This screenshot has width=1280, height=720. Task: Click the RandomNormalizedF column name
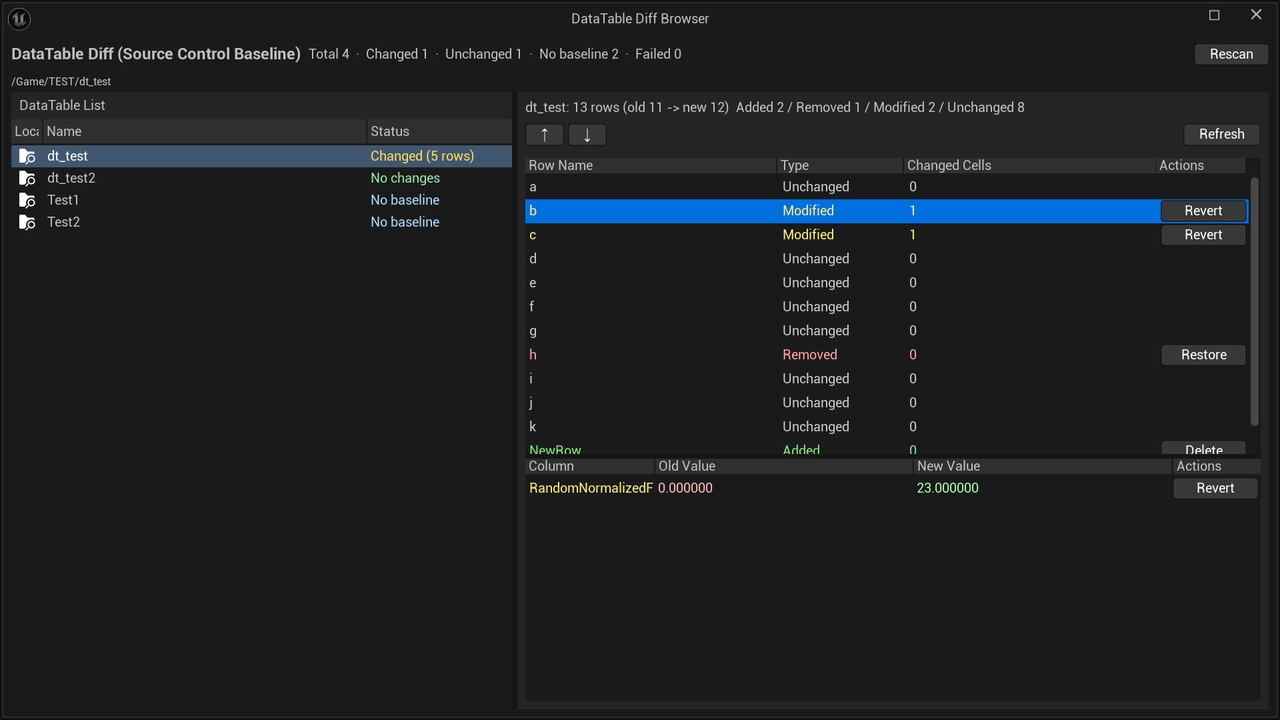pos(591,488)
